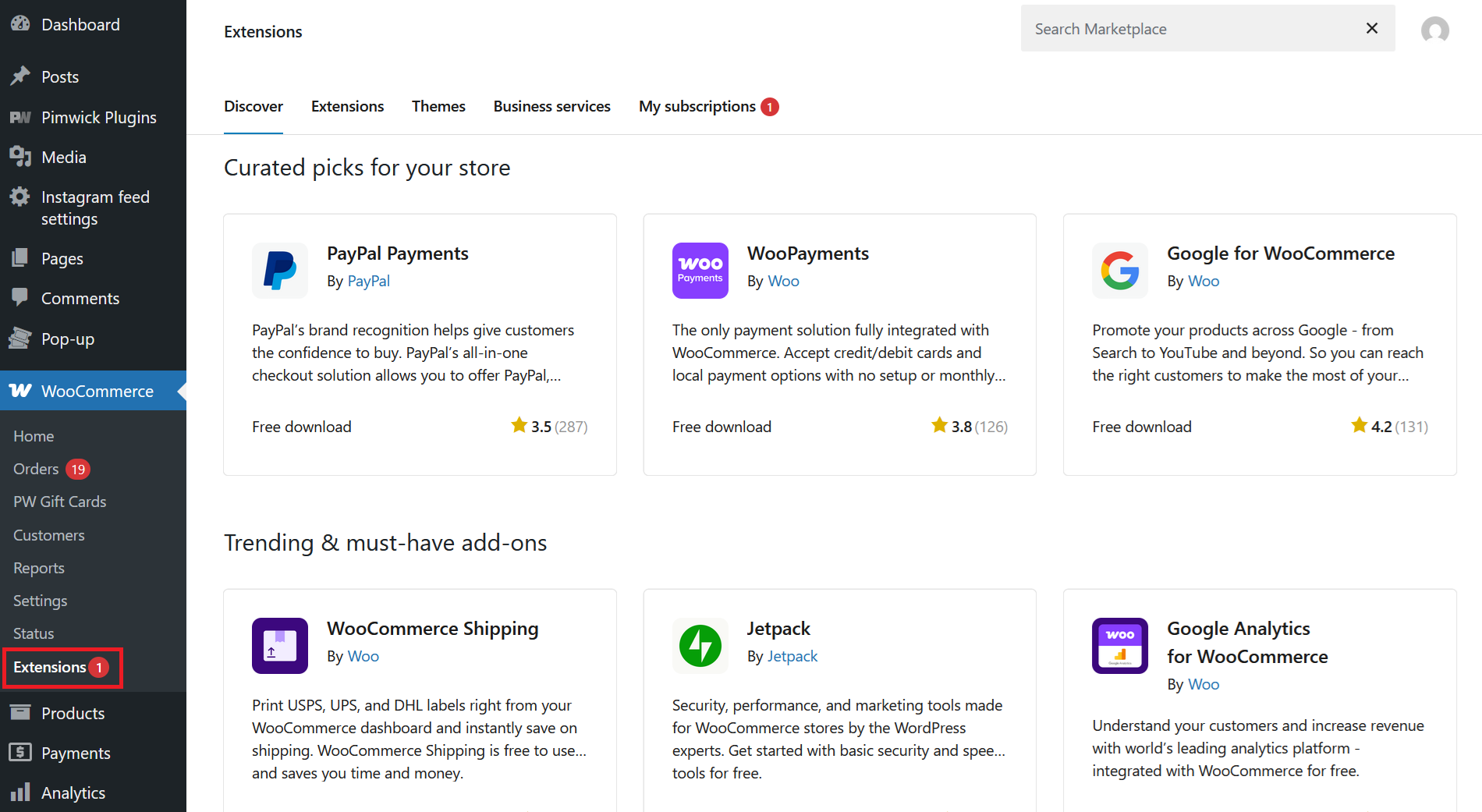The width and height of the screenshot is (1482, 812).
Task: Click the Dashboard gauge icon
Action: pos(20,23)
